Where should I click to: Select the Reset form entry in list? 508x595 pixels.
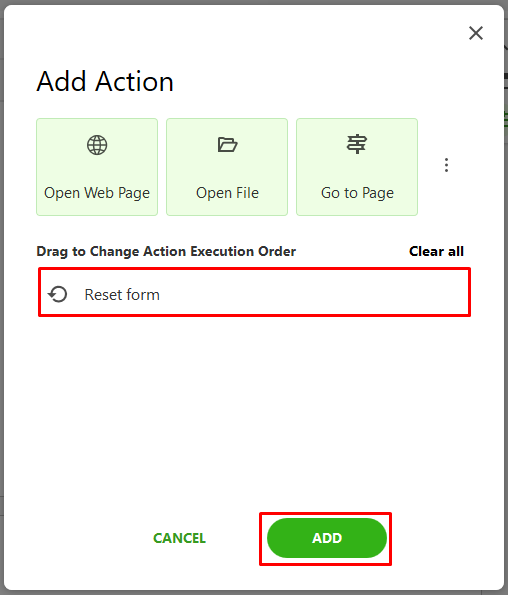(255, 292)
